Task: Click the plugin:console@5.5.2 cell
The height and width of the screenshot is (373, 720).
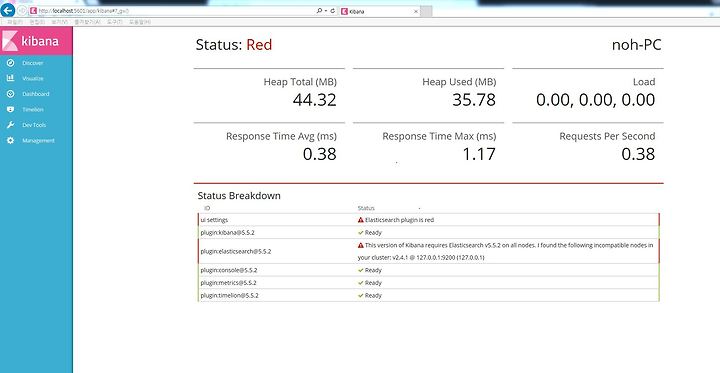Action: click(x=229, y=270)
